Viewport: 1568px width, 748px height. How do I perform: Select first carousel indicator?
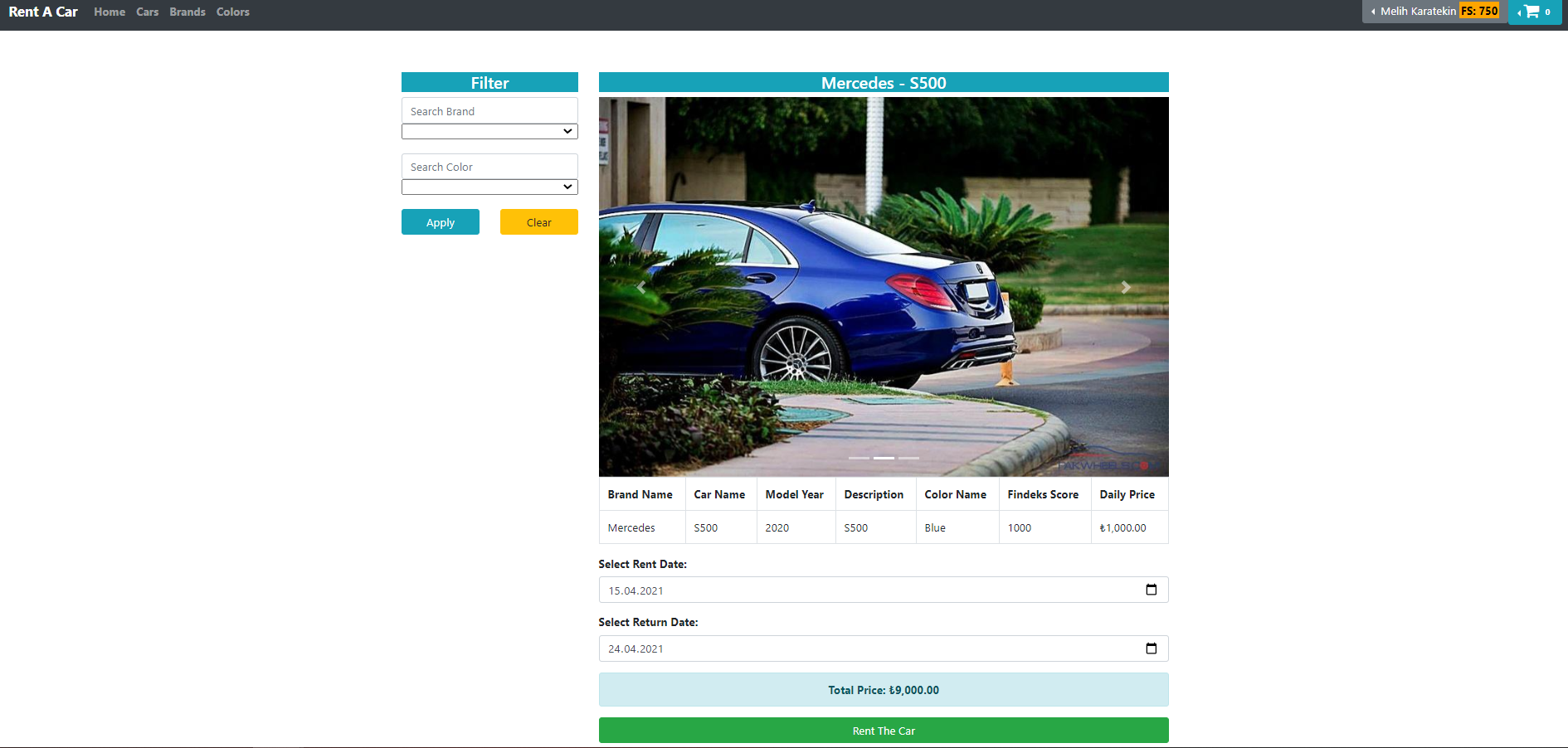(x=859, y=458)
